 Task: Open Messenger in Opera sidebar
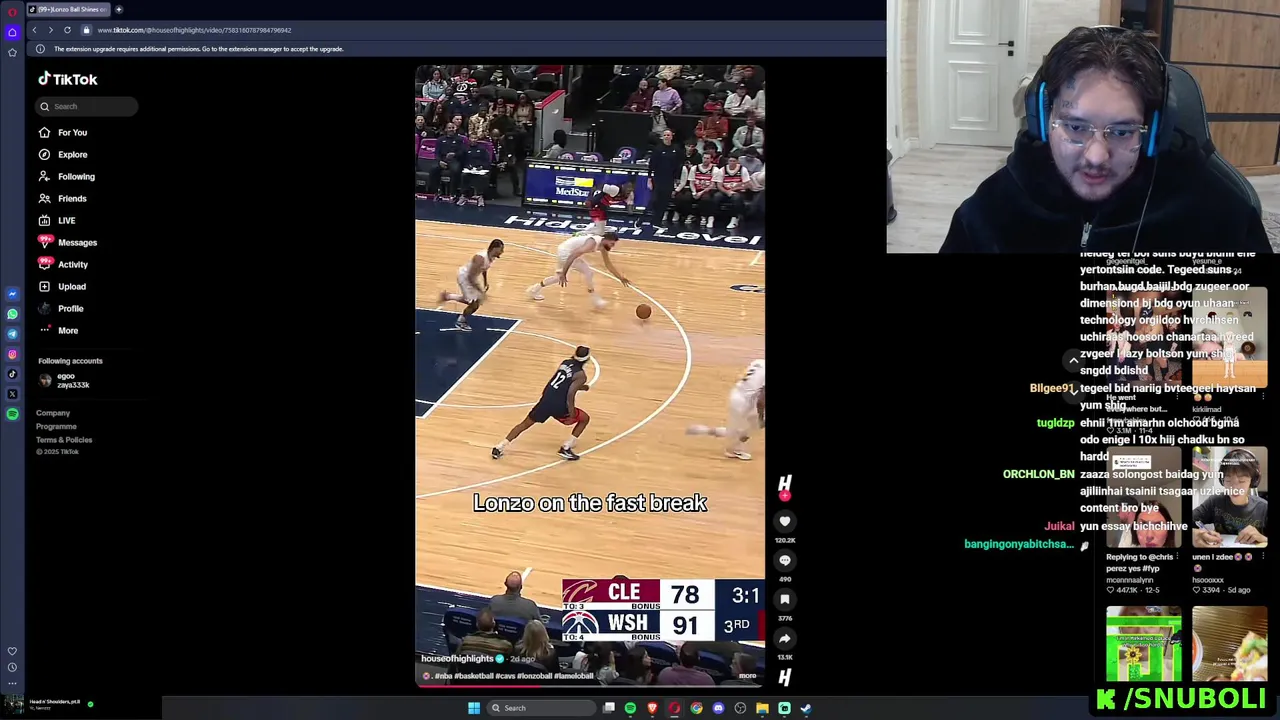[12, 294]
